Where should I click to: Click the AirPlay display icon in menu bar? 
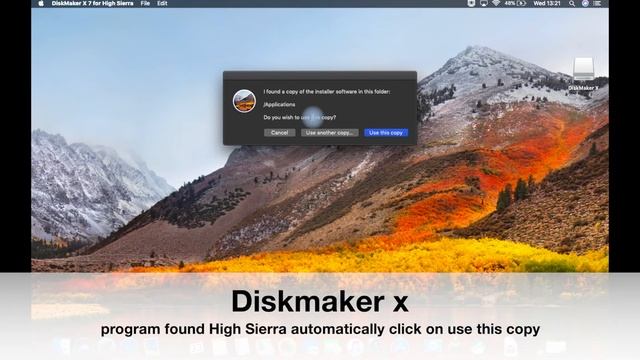pyautogui.click(x=484, y=3)
